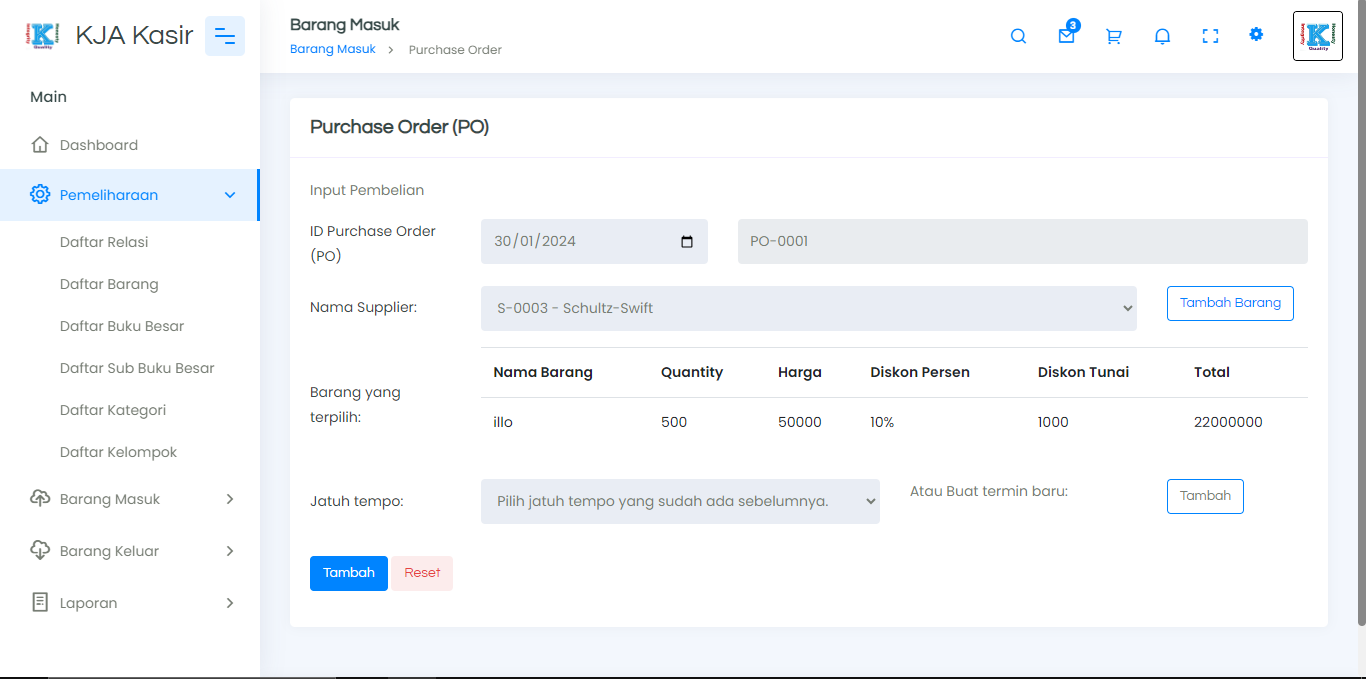Select Barang Masuk sidebar menu label
This screenshot has width=1366, height=679.
pyautogui.click(x=110, y=499)
